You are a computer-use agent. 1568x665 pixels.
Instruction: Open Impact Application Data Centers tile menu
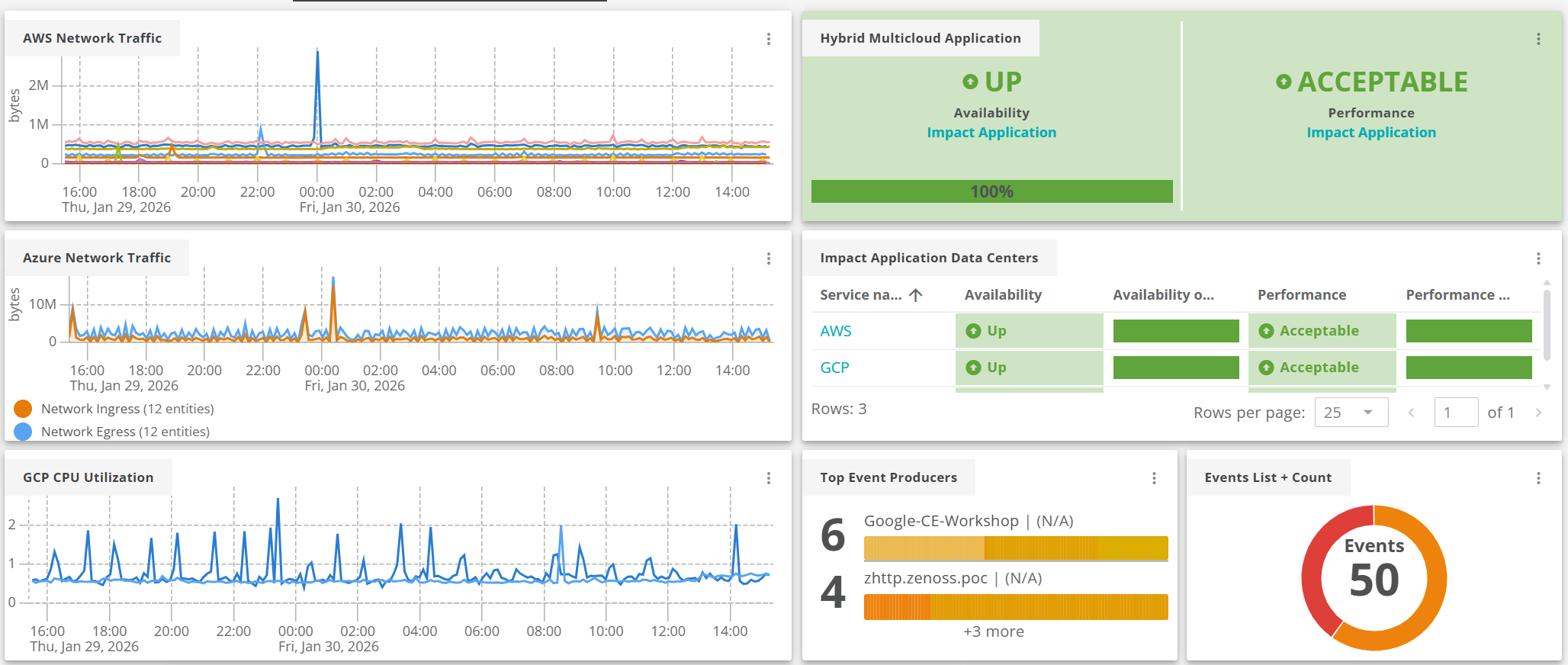1538,259
